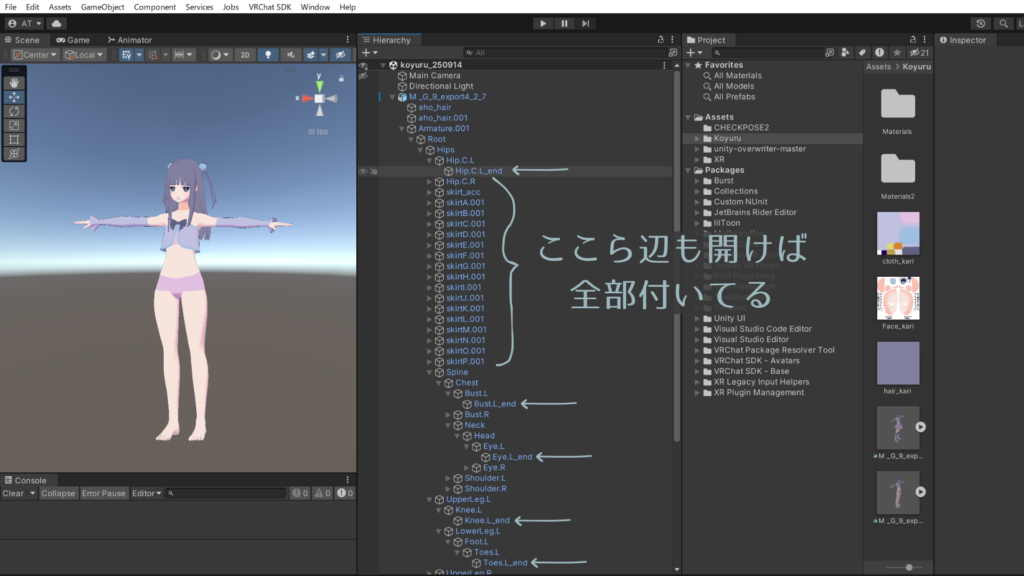Open Undo History from top toolbar
This screenshot has width=1024, height=576.
[980, 23]
